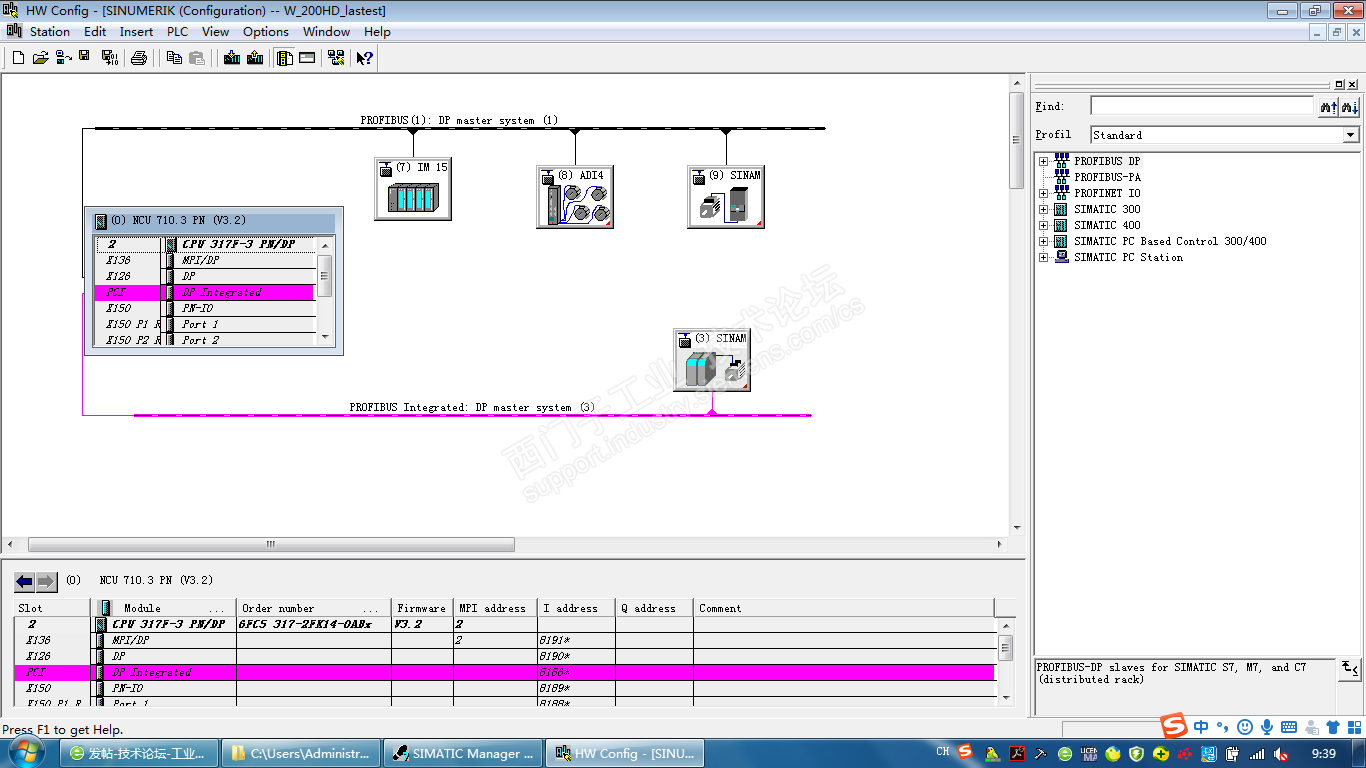Print using the printer toolbar icon
This screenshot has height=768, width=1366.
tap(139, 58)
